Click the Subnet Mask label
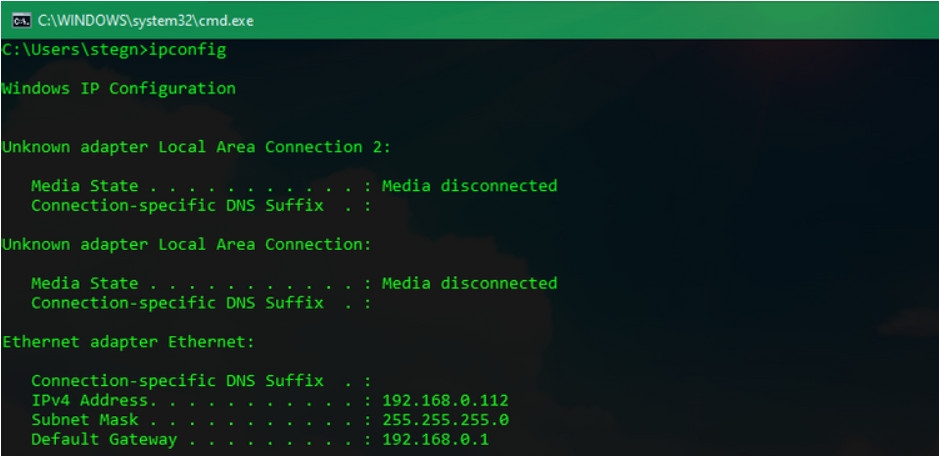This screenshot has width=939, height=456. tap(84, 419)
